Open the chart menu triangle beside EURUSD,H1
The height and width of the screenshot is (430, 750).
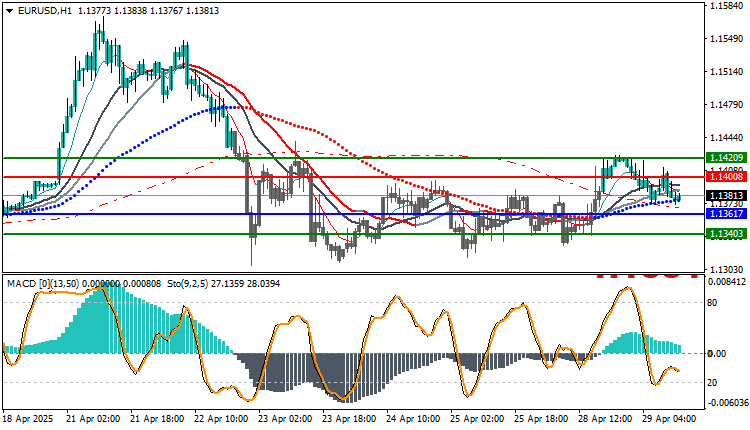tap(10, 11)
